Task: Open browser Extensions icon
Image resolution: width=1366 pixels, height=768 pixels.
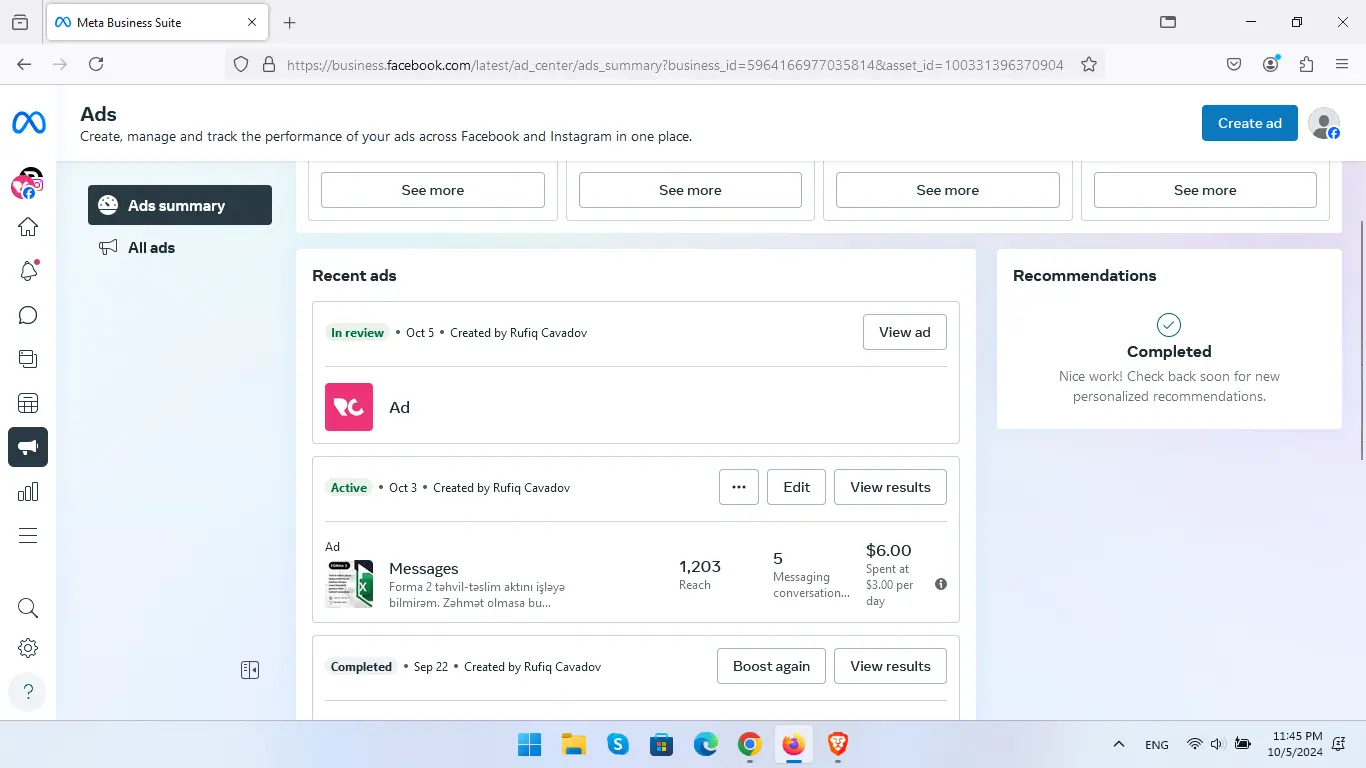Action: (1306, 64)
